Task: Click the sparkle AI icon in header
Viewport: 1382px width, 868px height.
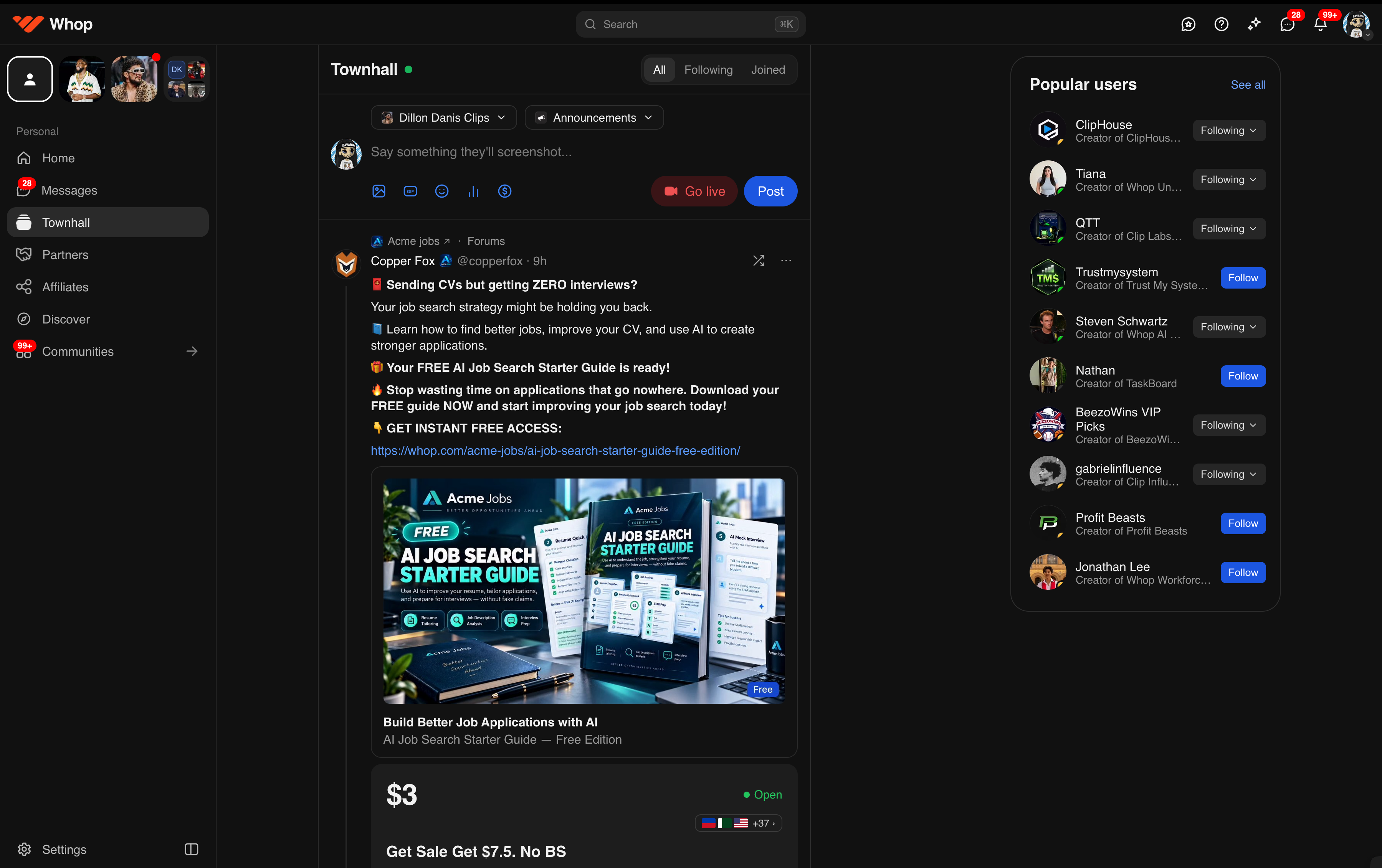Action: click(1255, 24)
